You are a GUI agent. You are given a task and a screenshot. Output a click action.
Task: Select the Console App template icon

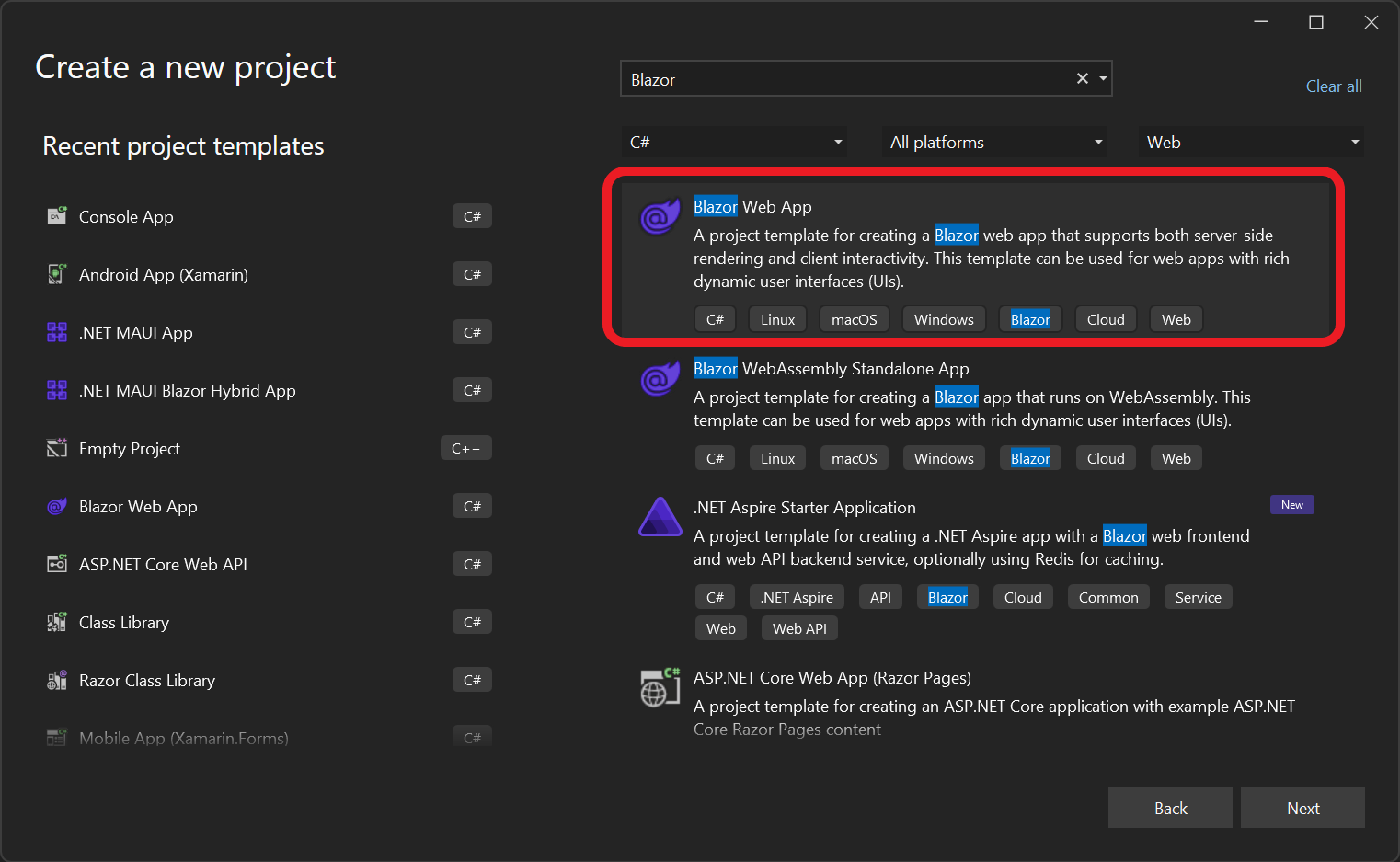click(x=56, y=216)
